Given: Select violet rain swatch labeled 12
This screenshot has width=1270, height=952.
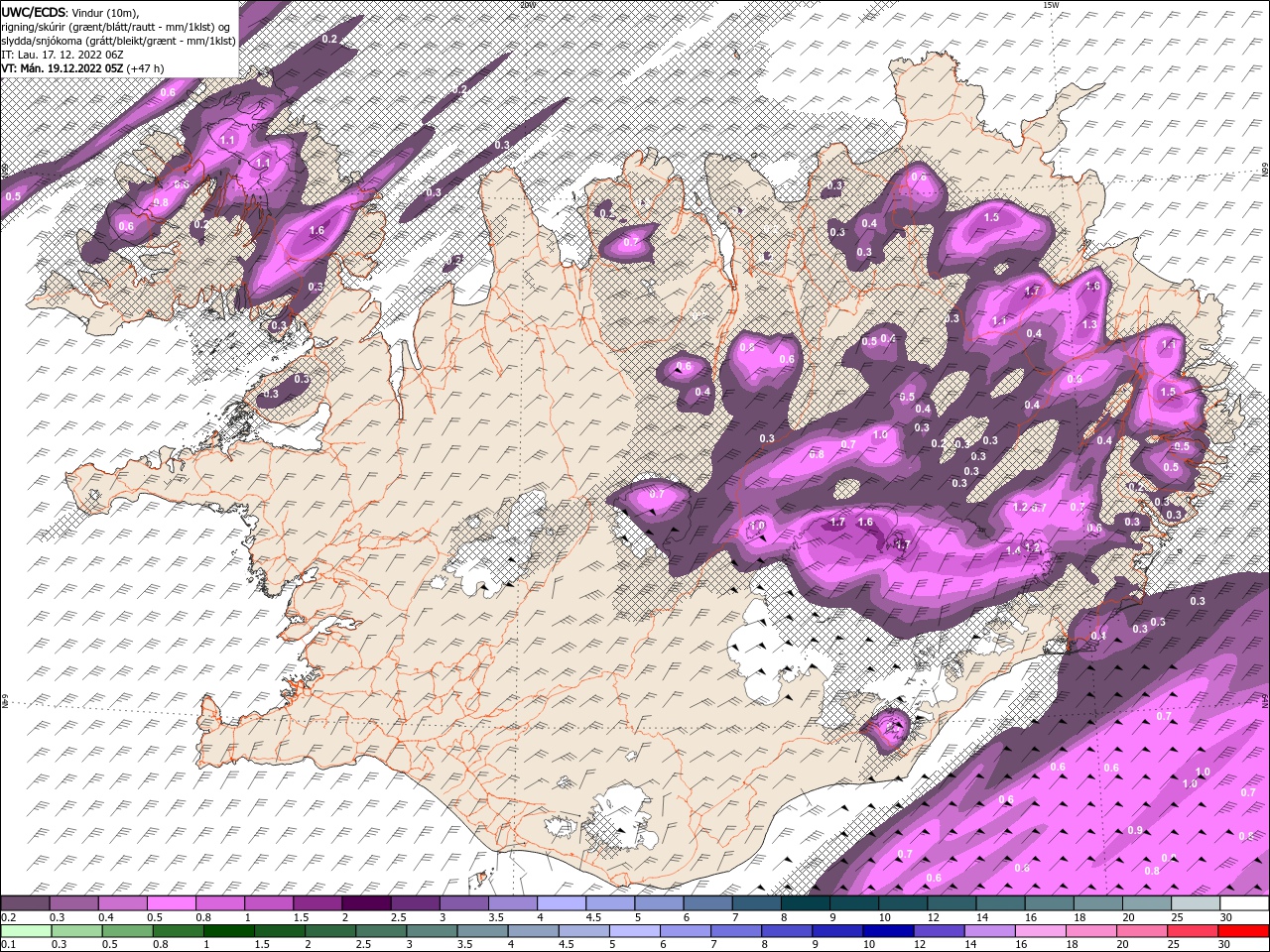Looking at the screenshot, I should coord(939,931).
